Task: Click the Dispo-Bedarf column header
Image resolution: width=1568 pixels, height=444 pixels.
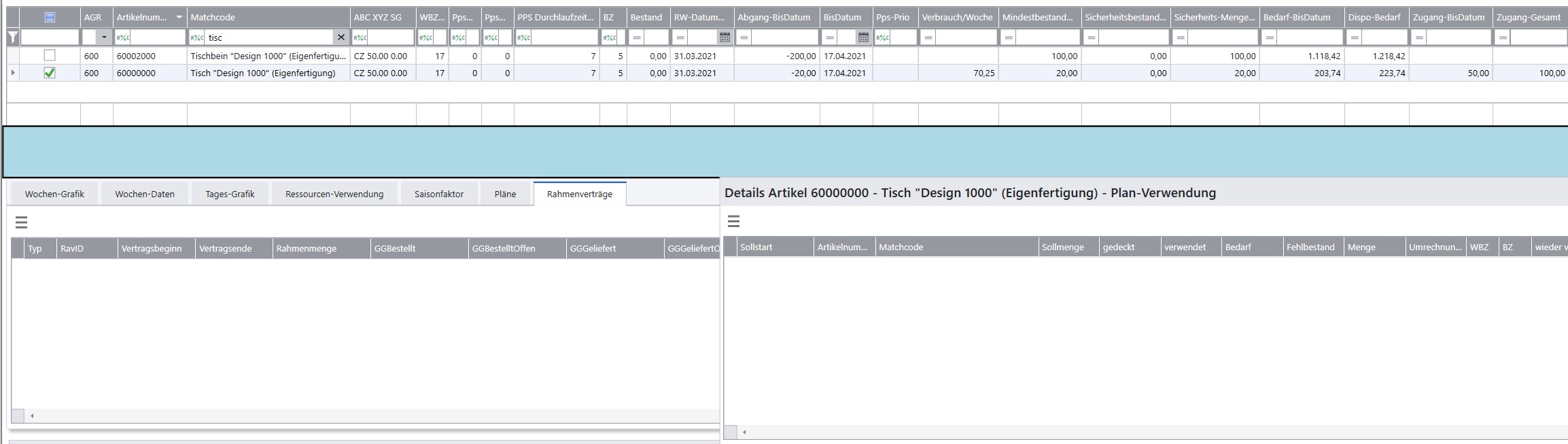Action: pyautogui.click(x=1374, y=17)
